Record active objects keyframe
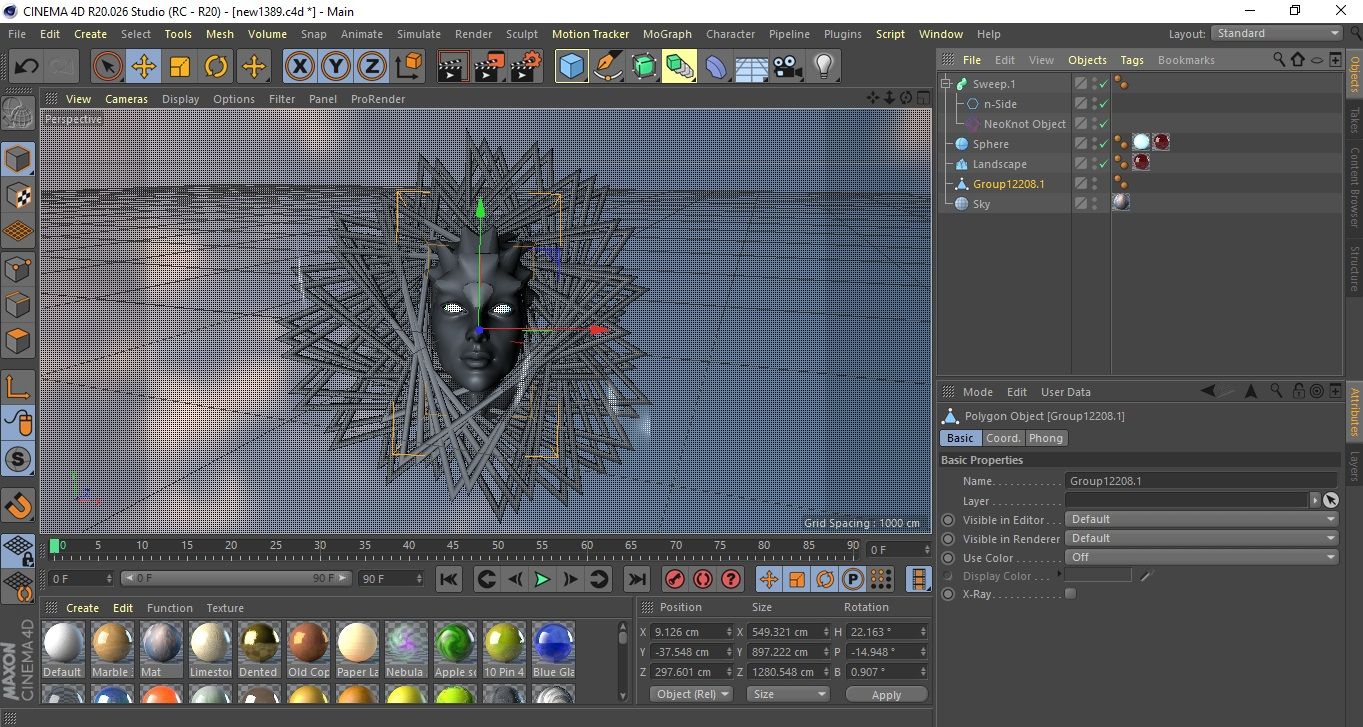This screenshot has width=1363, height=727. 675,579
